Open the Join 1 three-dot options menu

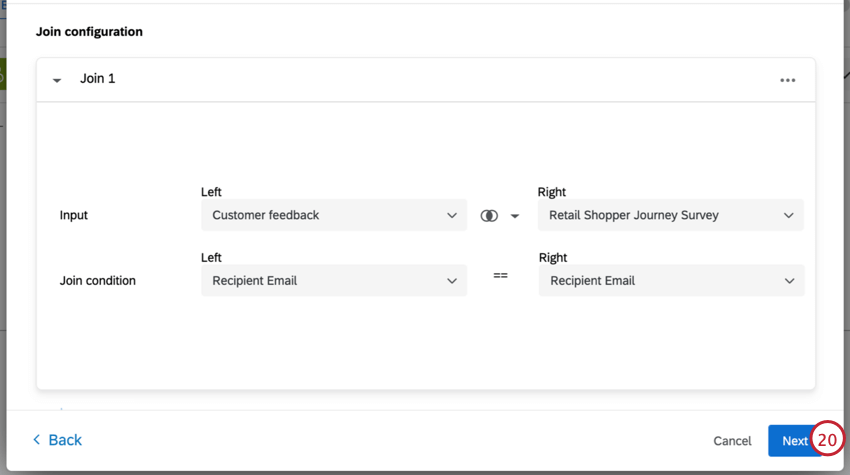[788, 80]
